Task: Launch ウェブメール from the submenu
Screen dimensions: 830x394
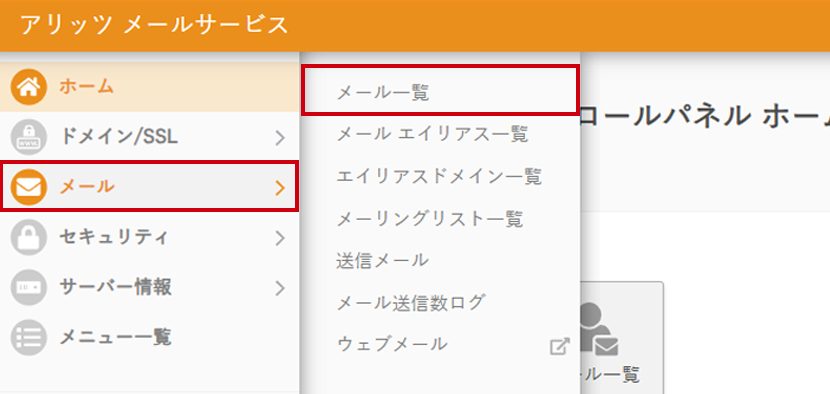Action: [x=392, y=344]
